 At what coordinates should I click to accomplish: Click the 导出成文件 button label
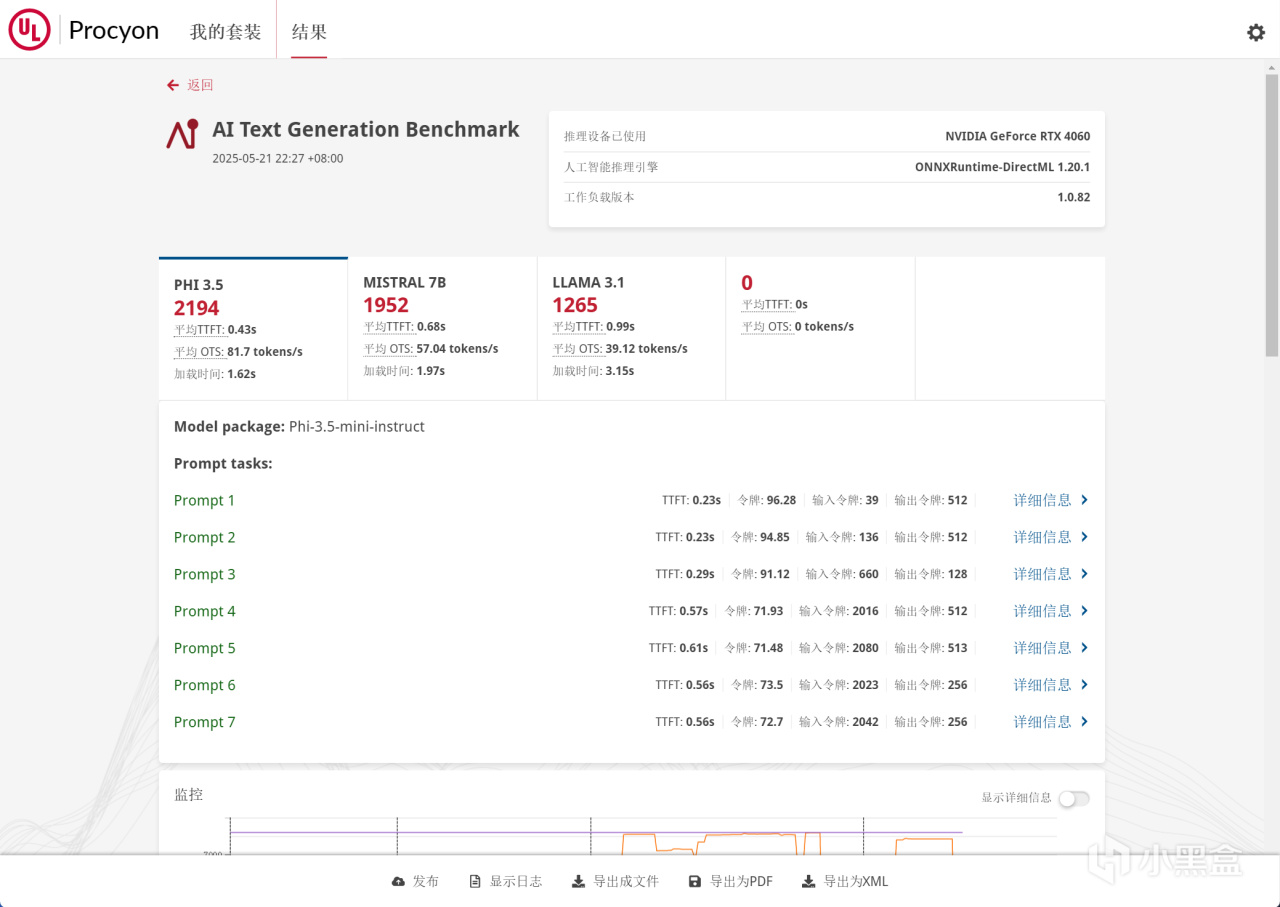coord(626,881)
